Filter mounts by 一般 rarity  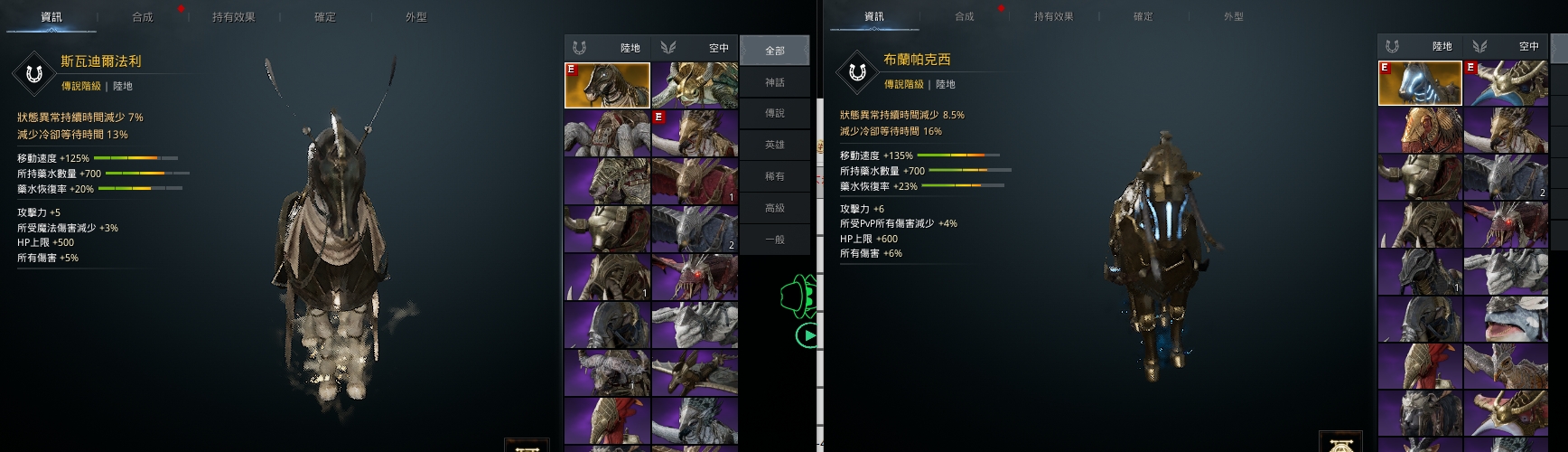774,240
